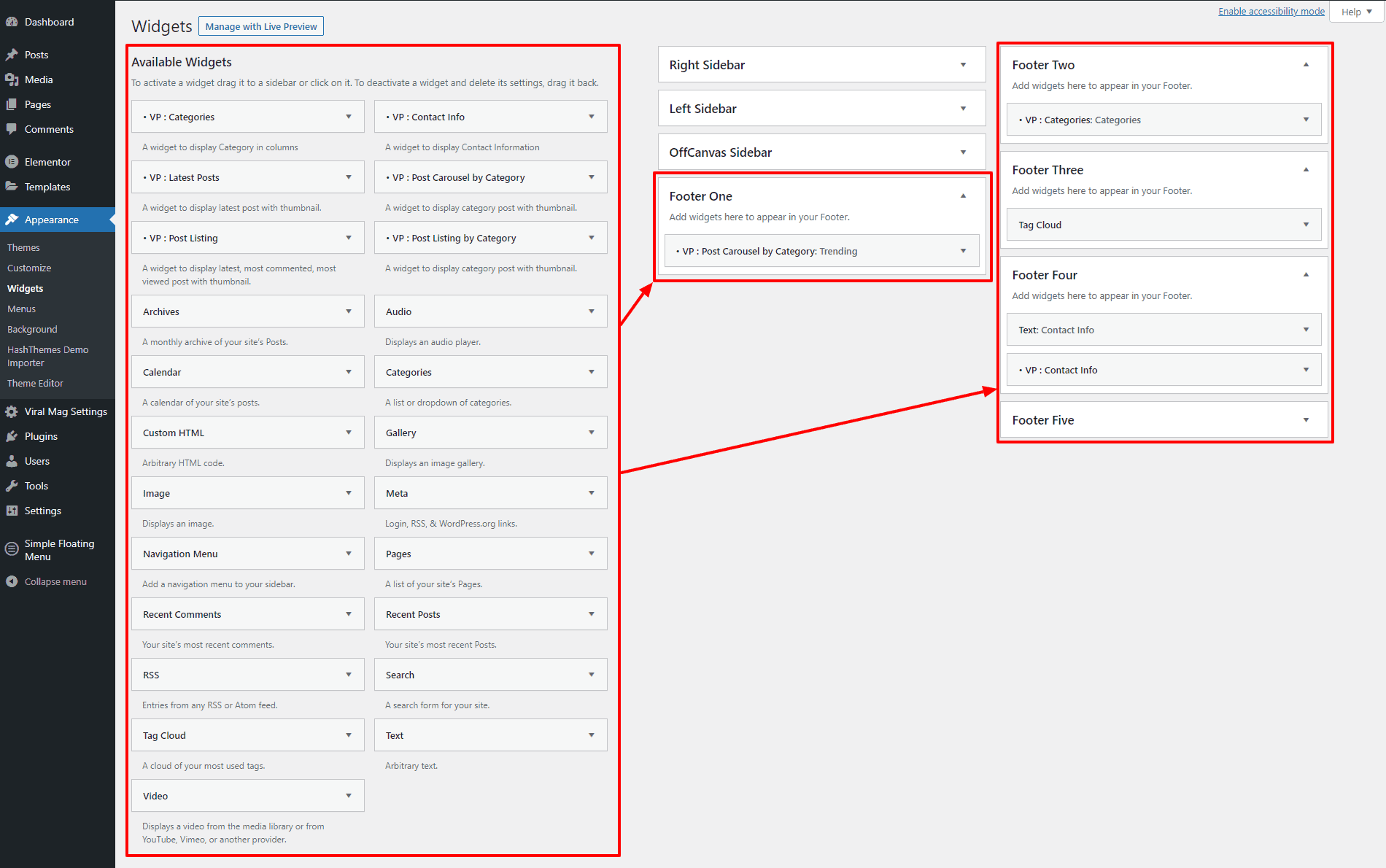Click the Tools wrench icon
Screen dimensions: 1386x868
tap(12, 486)
